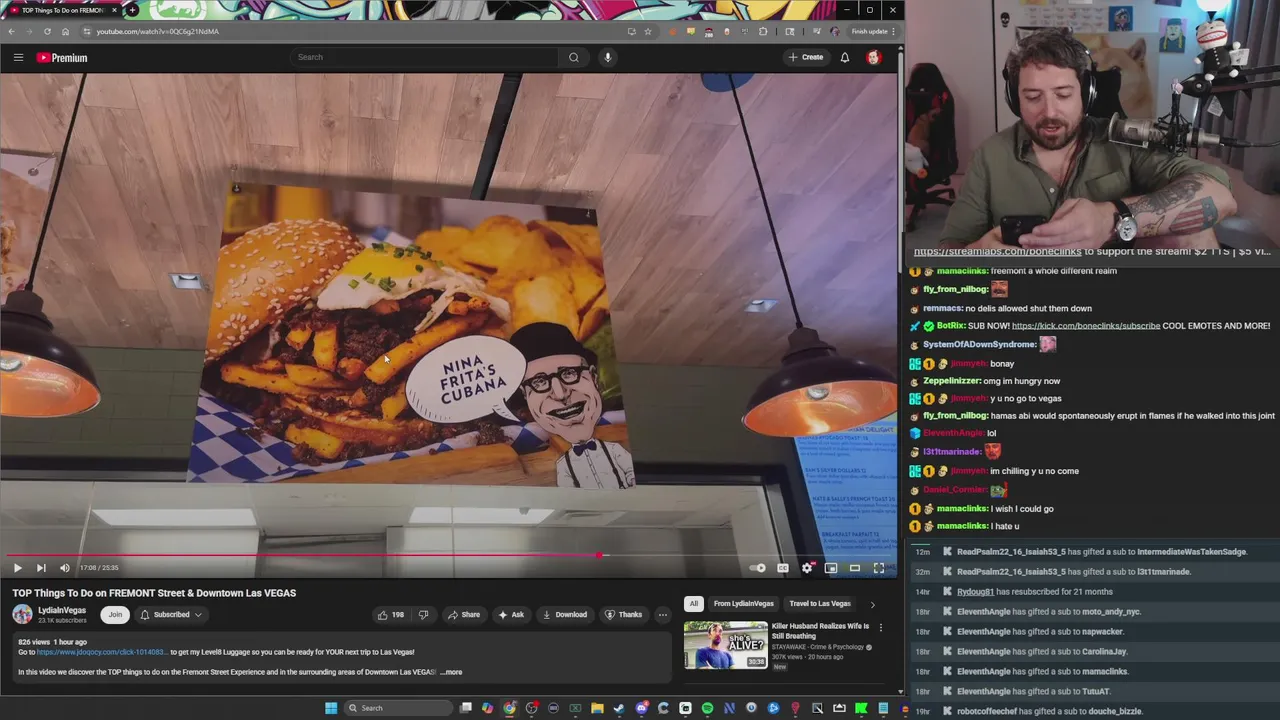The image size is (1280, 720).
Task: Toggle theater mode
Action: pyautogui.click(x=855, y=568)
